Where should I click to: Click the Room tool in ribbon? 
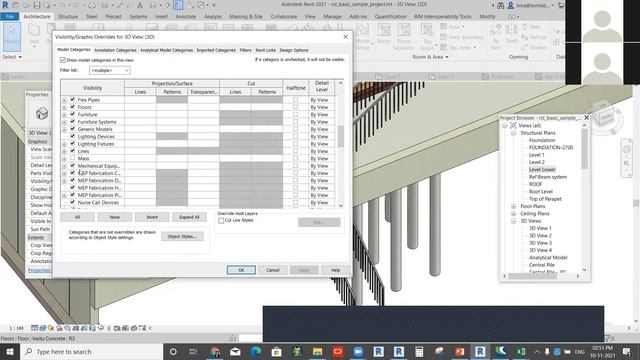click(384, 33)
